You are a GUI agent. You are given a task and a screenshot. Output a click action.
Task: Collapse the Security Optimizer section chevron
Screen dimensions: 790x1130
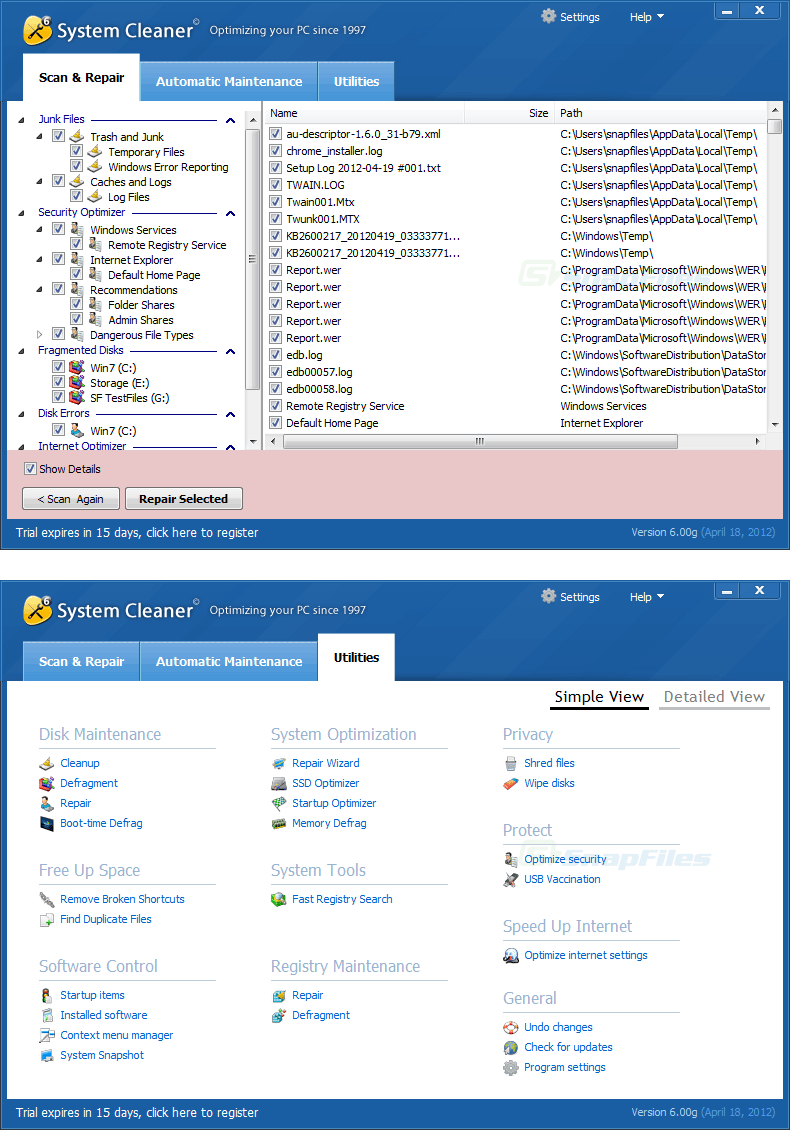click(x=231, y=213)
